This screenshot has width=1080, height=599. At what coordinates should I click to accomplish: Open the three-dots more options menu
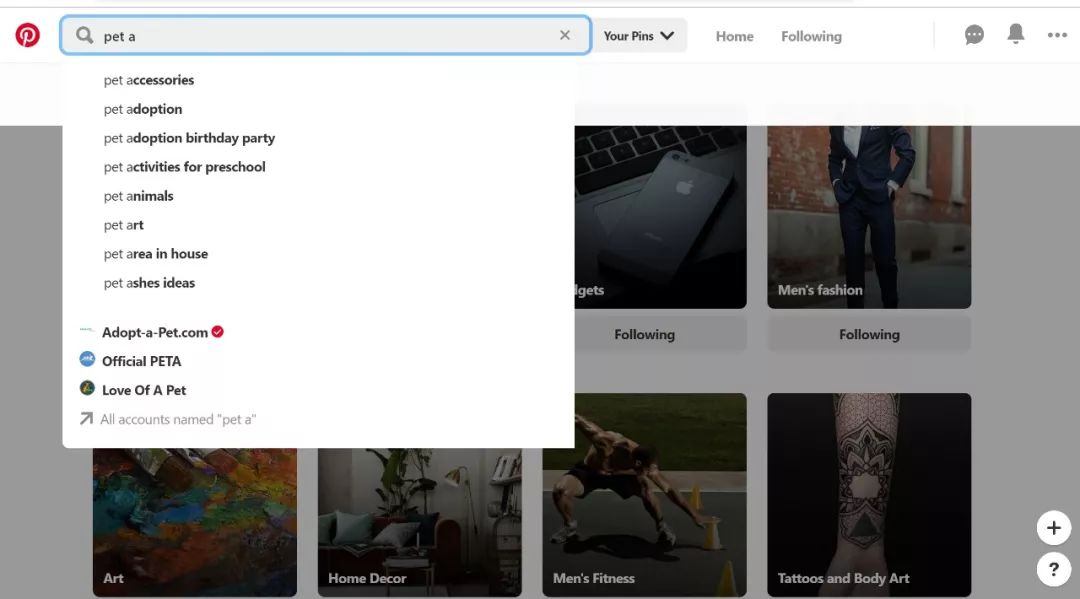tap(1057, 35)
